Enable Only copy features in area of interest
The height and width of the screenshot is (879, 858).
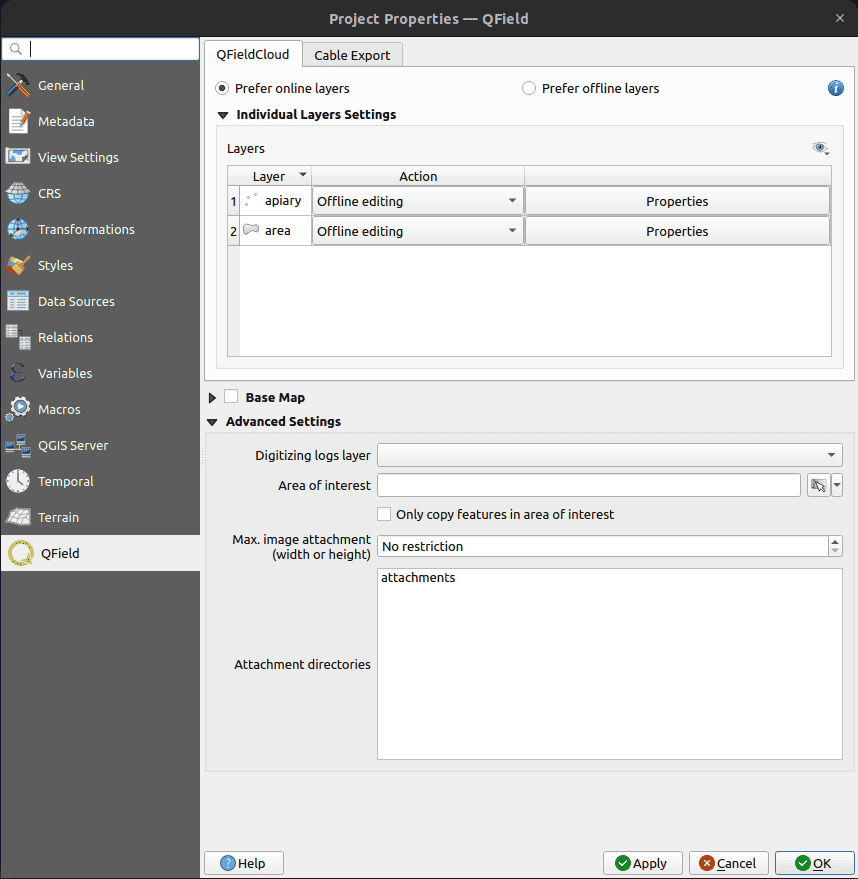tap(384, 514)
